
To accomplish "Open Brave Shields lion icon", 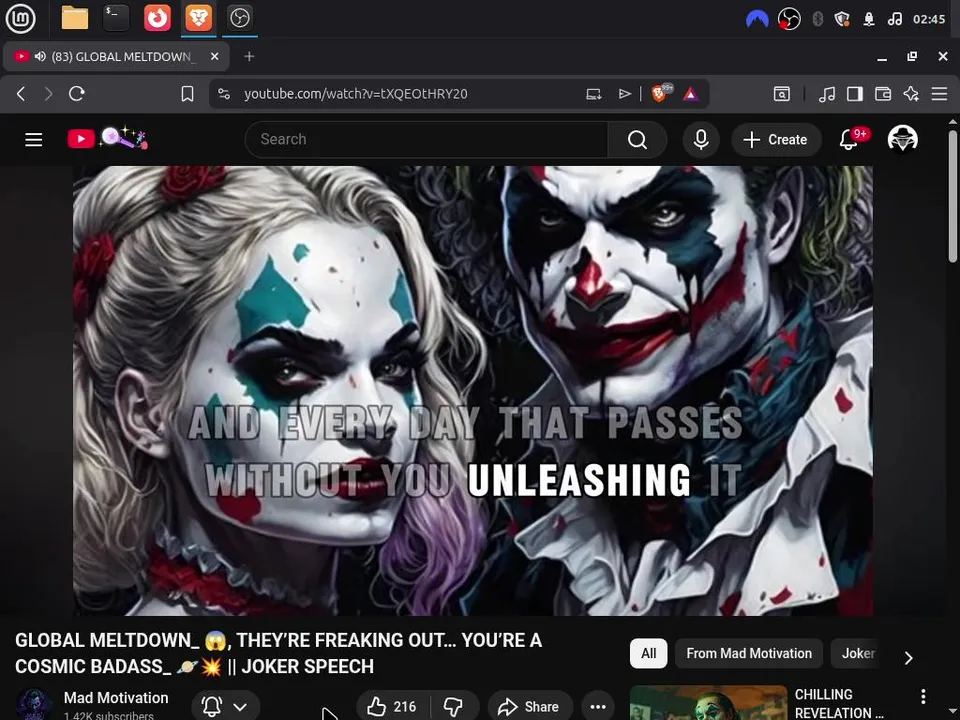I will pos(661,93).
